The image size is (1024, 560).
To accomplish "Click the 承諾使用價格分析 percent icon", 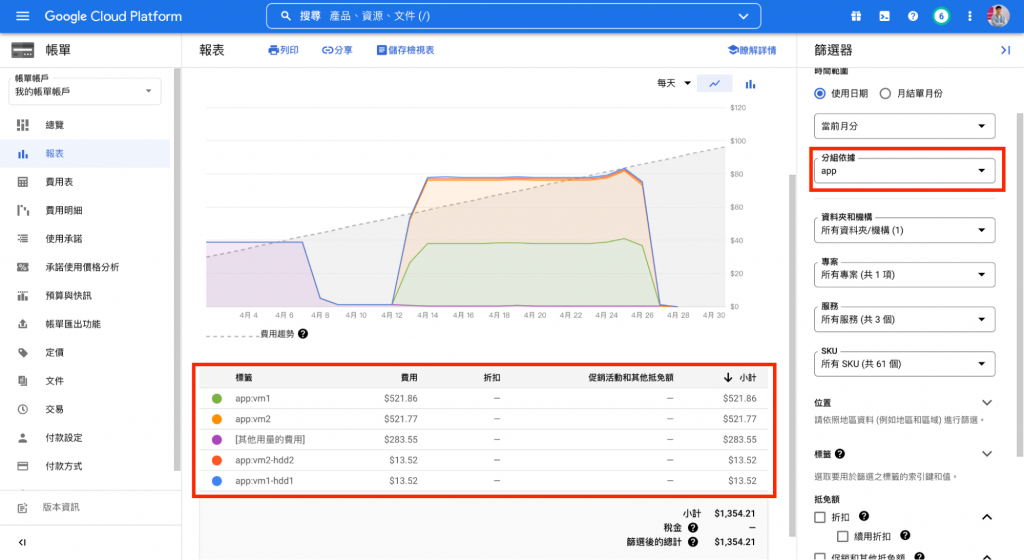I will (23, 267).
